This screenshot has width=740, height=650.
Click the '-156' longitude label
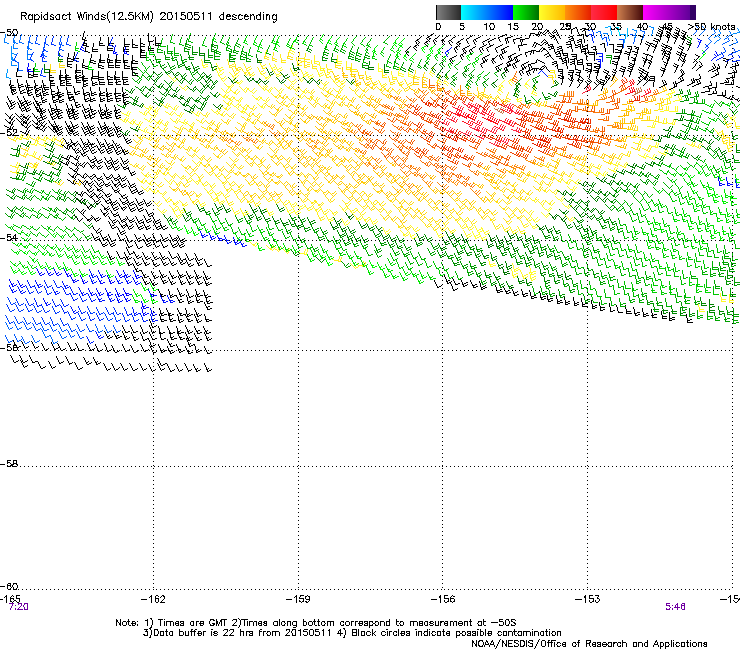pos(443,599)
